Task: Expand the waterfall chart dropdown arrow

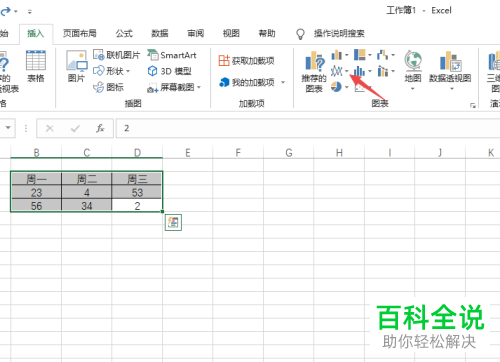Action: (x=393, y=55)
